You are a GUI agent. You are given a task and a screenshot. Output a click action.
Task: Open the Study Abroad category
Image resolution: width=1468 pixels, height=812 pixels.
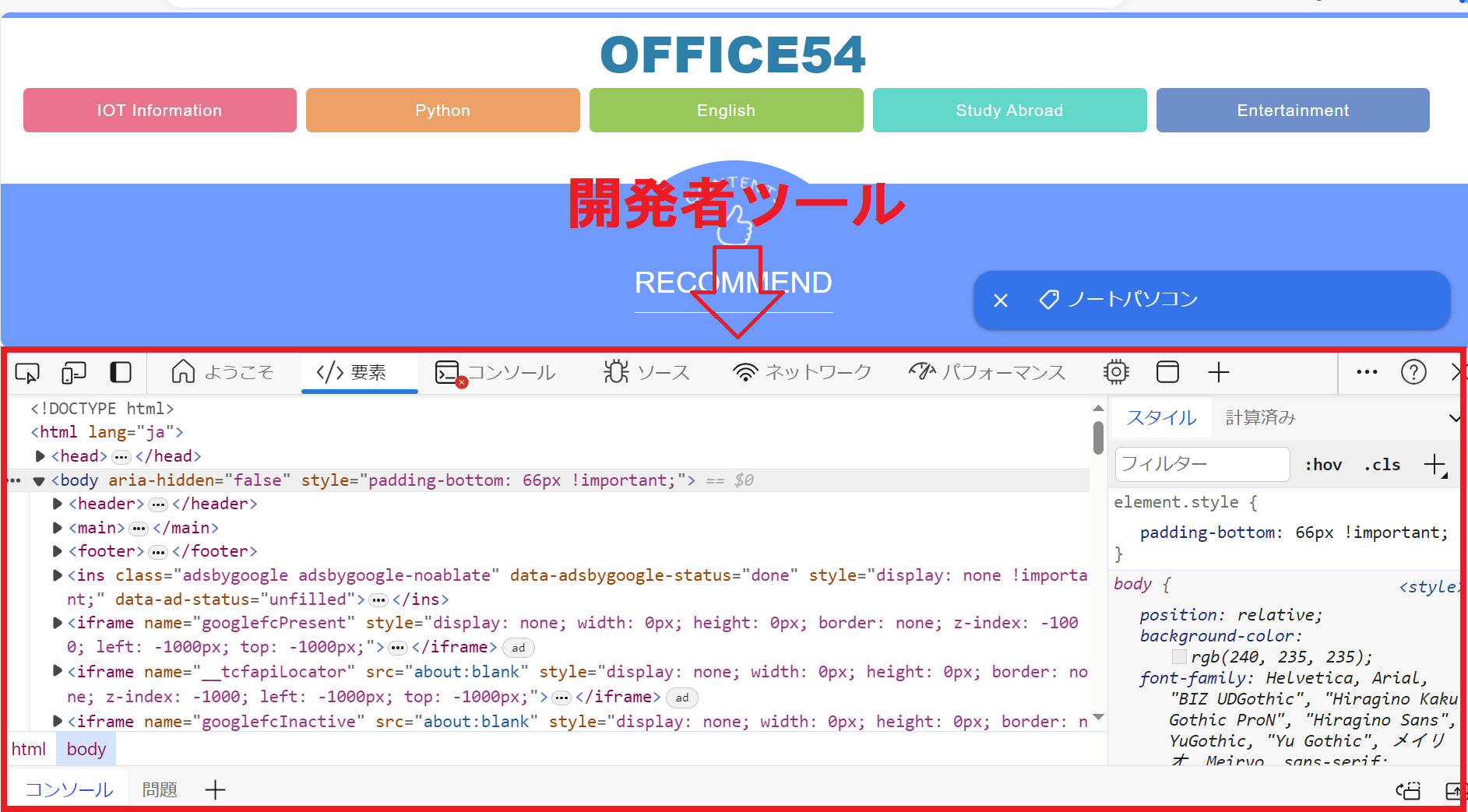1010,111
